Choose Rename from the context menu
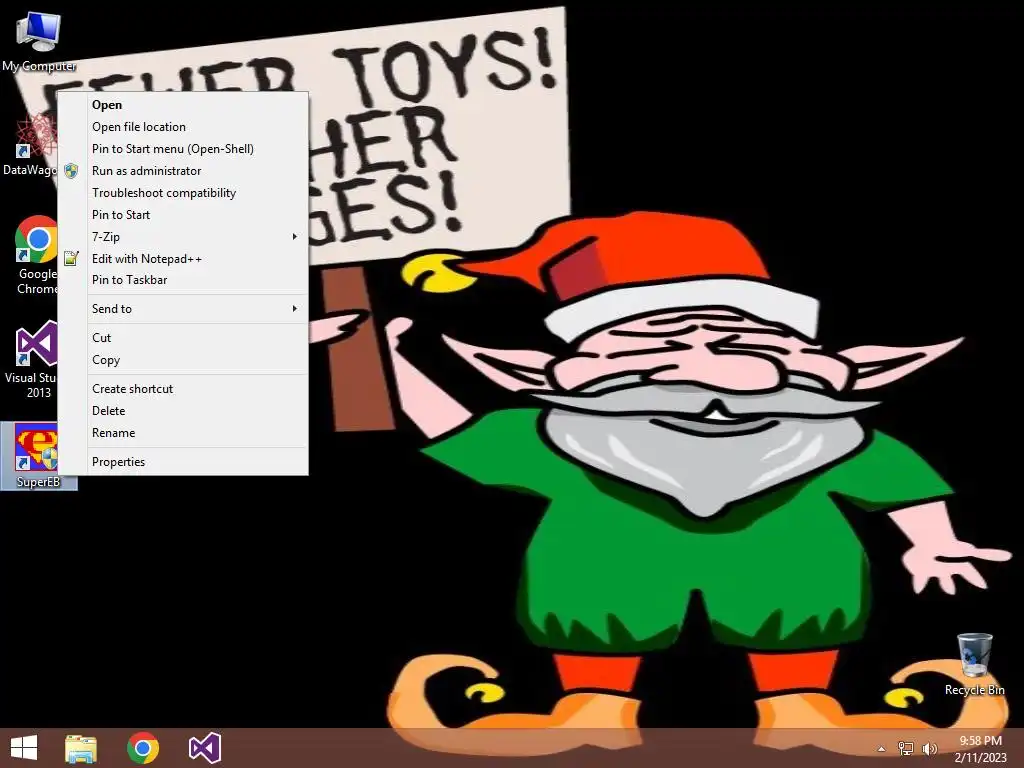Screen dimensions: 1024x768 click(183, 433)
